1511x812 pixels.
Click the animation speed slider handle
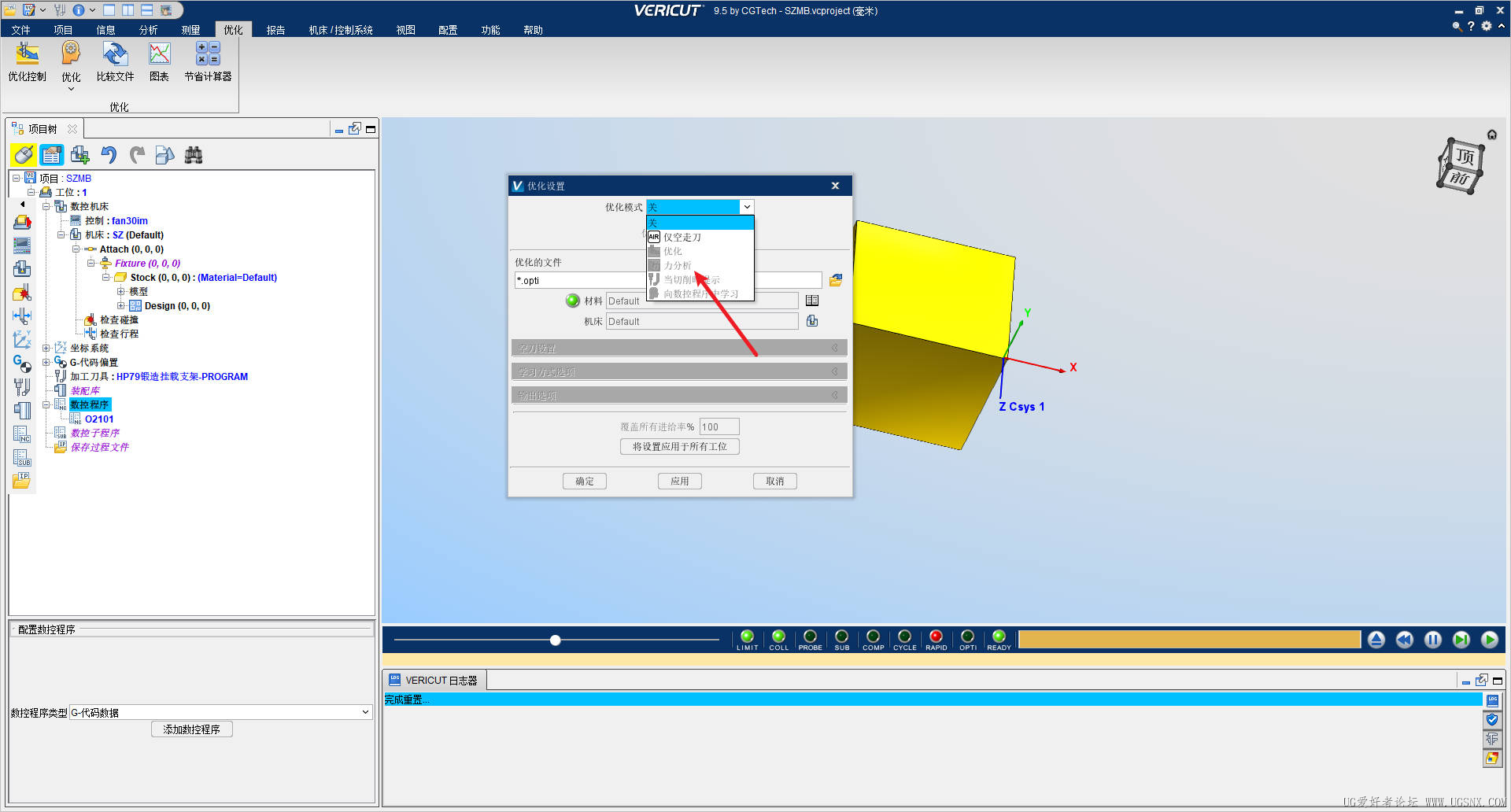(x=556, y=640)
